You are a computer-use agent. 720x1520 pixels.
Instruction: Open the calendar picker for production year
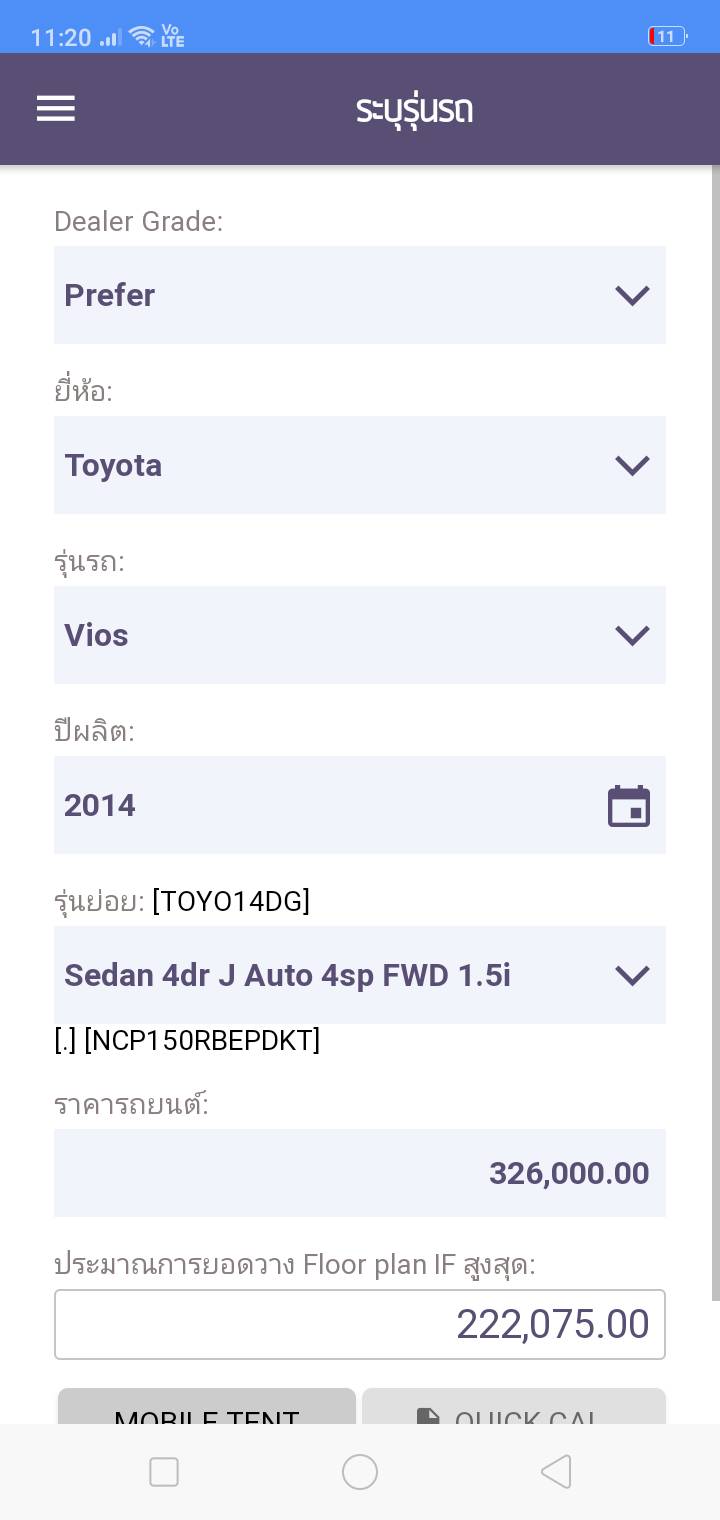[629, 806]
